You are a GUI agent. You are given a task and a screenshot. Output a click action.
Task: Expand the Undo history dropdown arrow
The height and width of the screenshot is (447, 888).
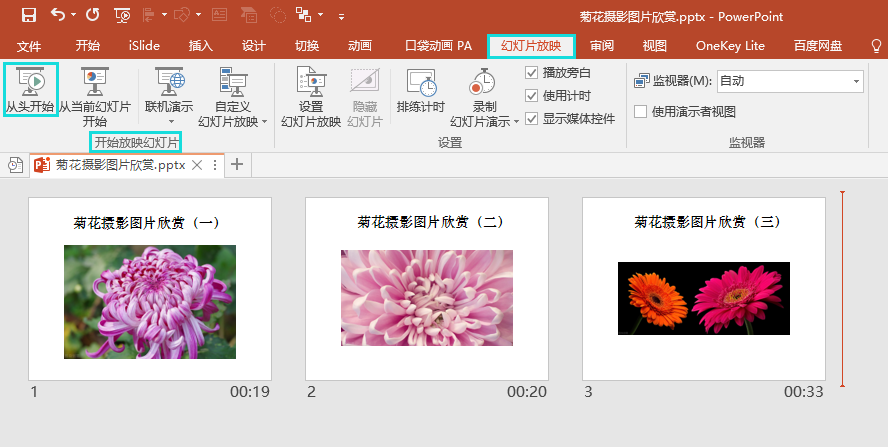74,15
